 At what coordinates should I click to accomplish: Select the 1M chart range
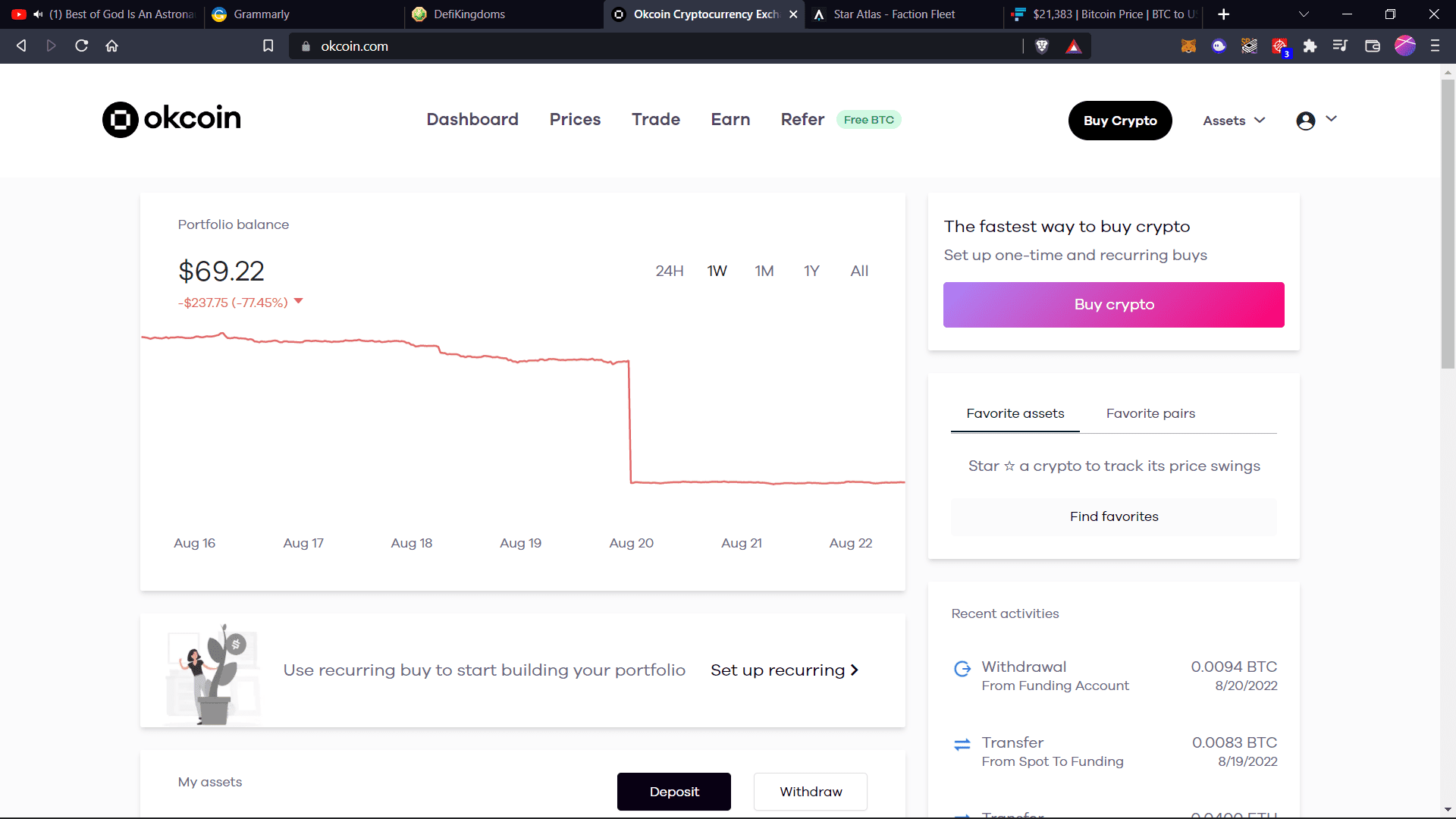[x=764, y=271]
